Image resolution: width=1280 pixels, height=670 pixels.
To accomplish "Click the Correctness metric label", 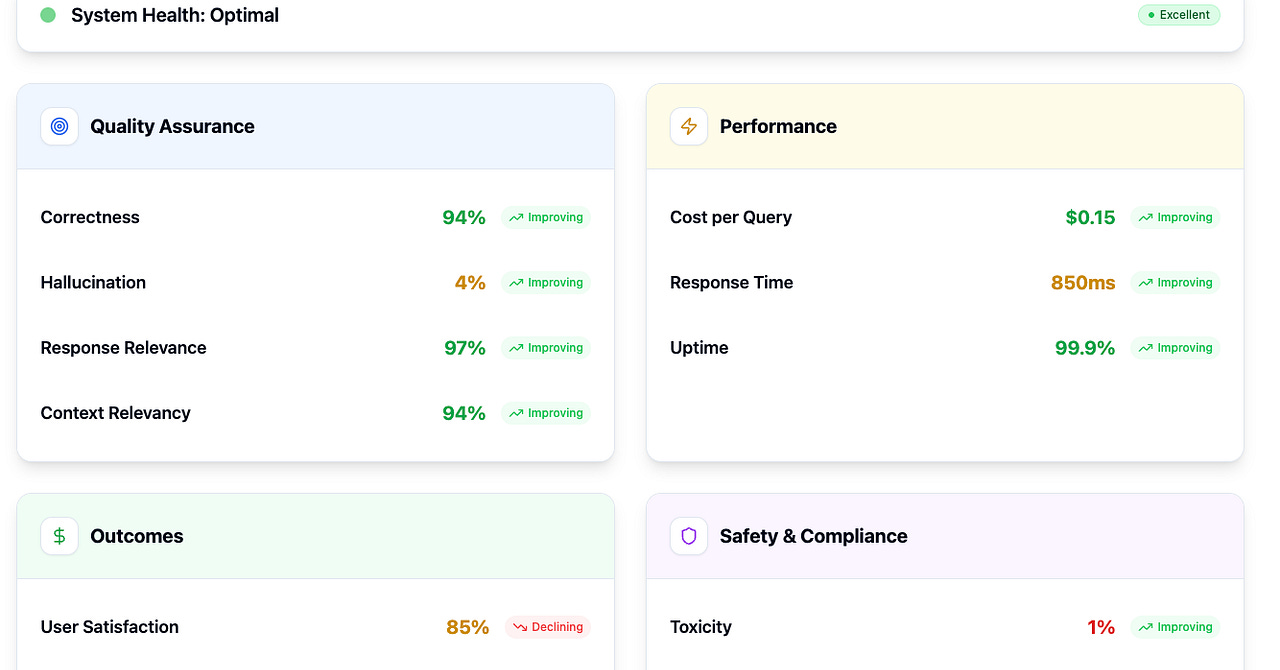I will 90,217.
